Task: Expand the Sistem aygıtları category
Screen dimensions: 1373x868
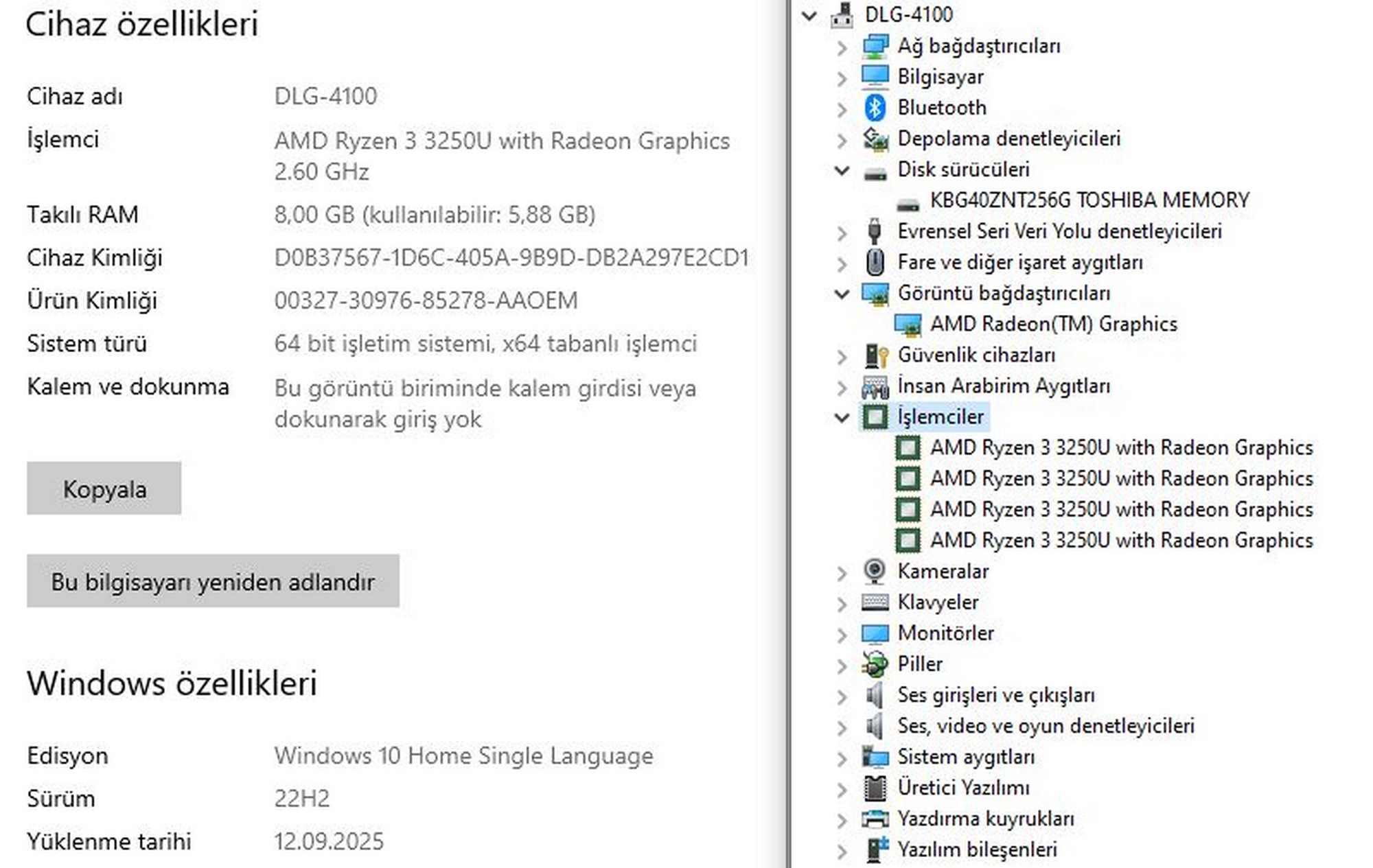Action: [x=842, y=758]
